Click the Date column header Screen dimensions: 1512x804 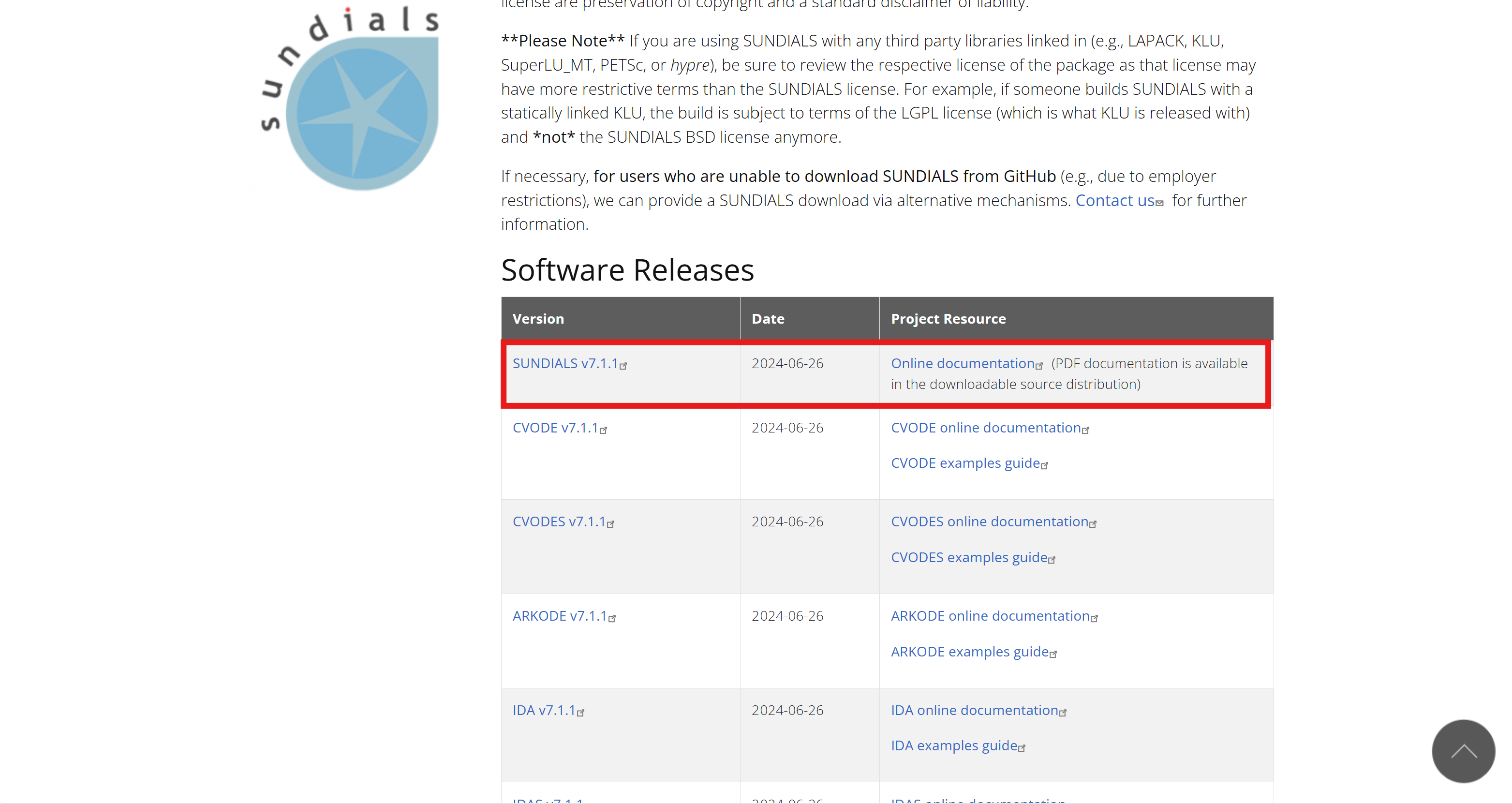pos(767,319)
